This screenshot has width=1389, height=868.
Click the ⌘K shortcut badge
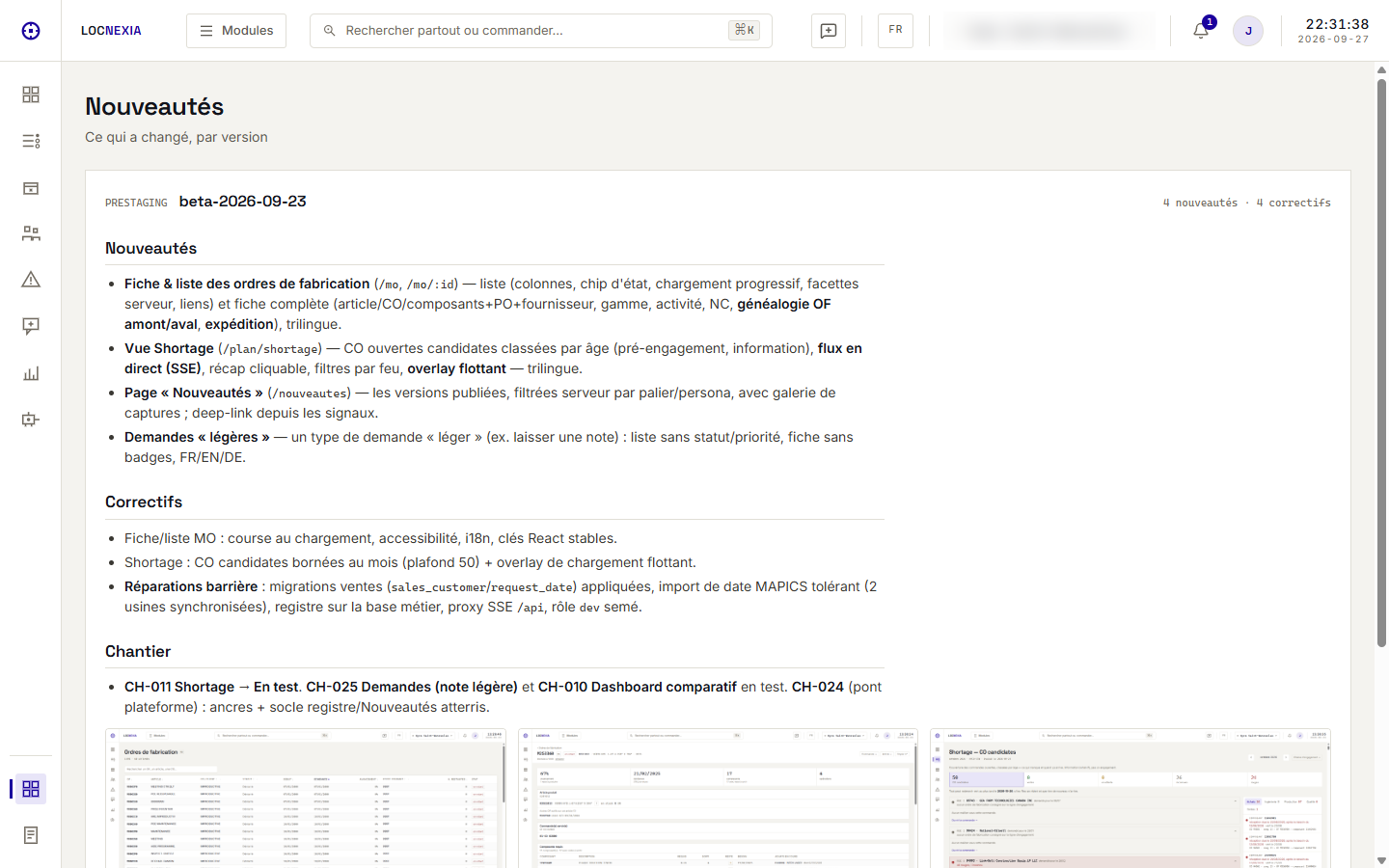[745, 30]
